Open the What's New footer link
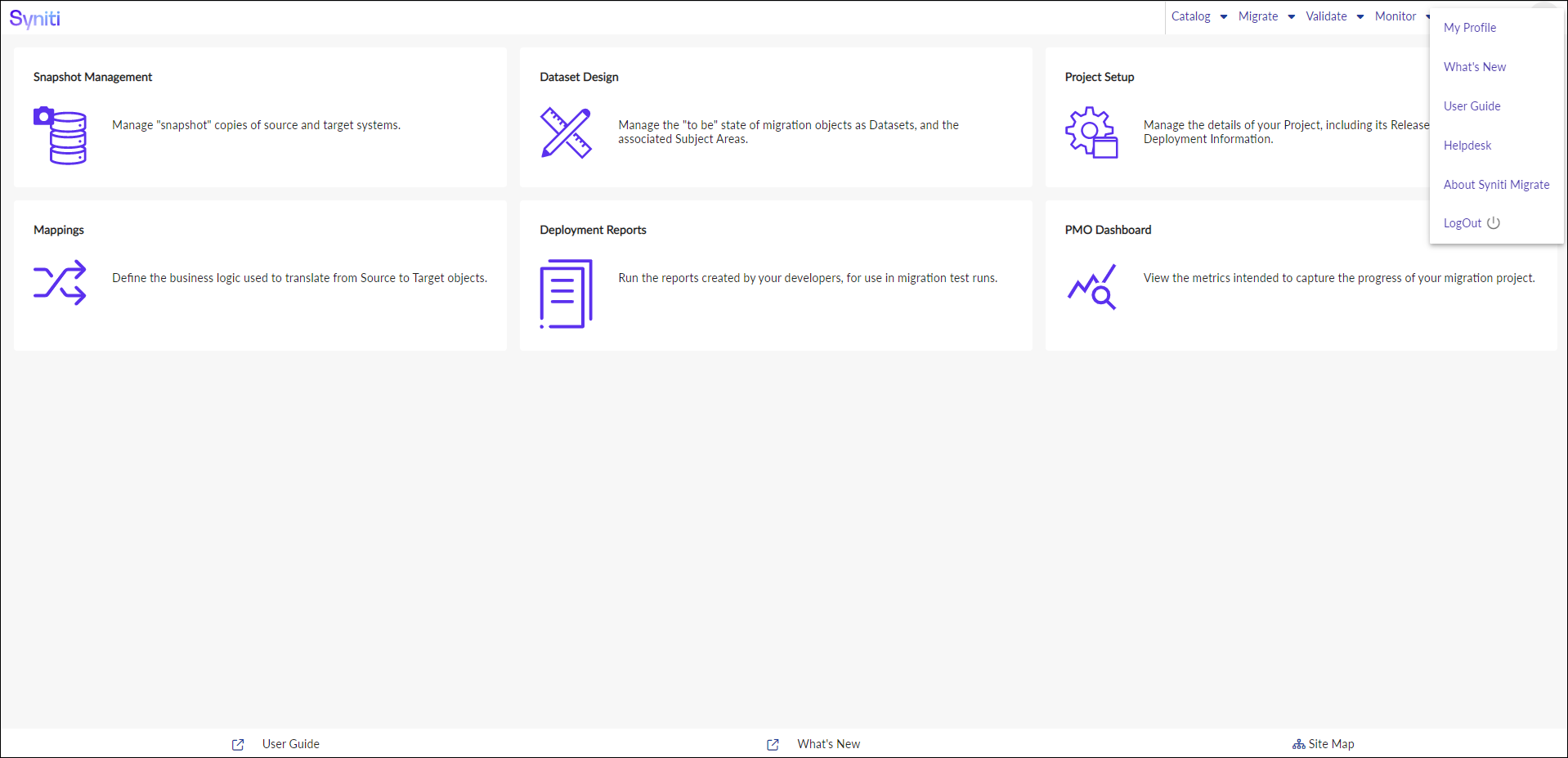The height and width of the screenshot is (758, 1568). coord(829,744)
